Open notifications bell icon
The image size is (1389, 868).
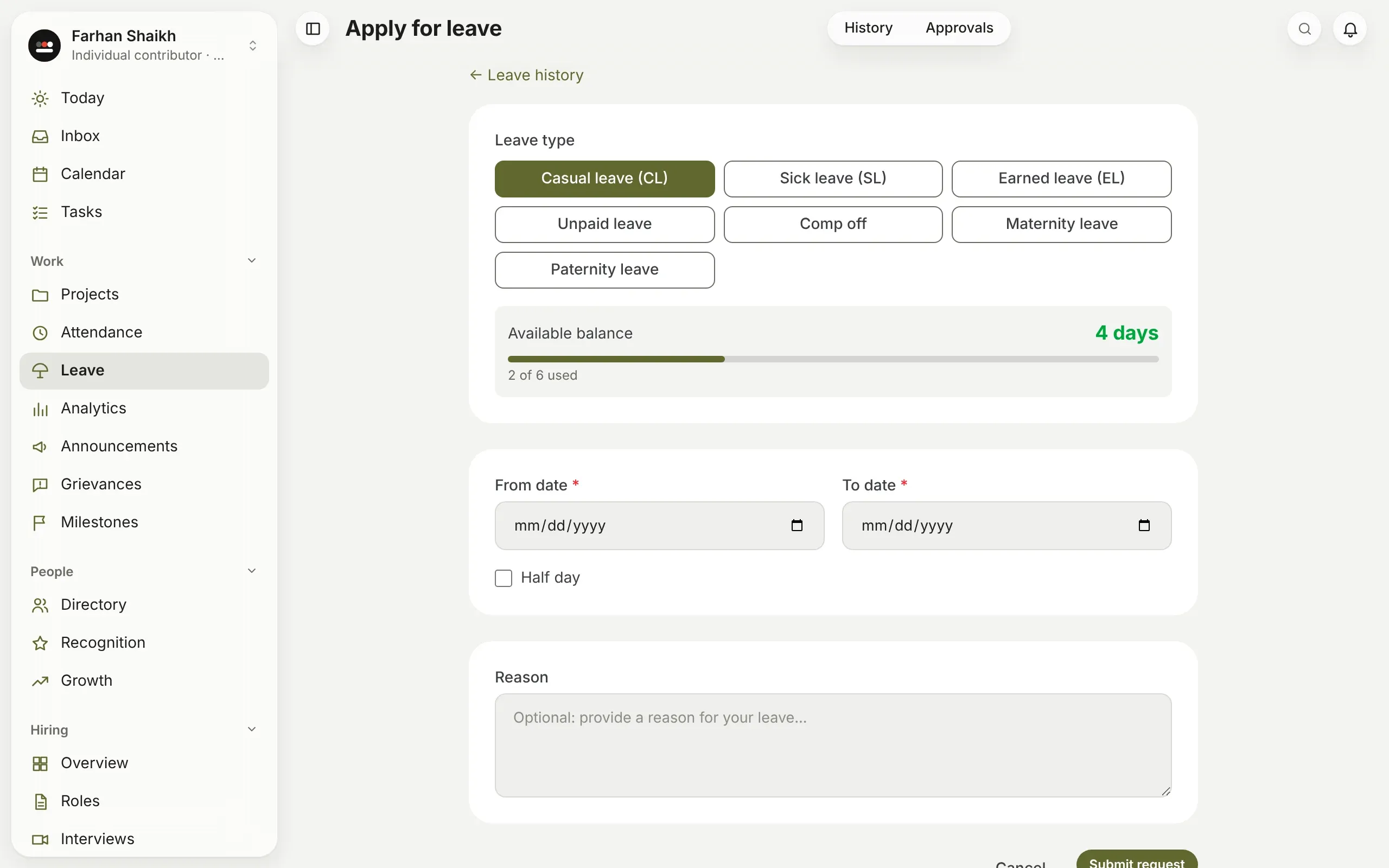tap(1350, 29)
